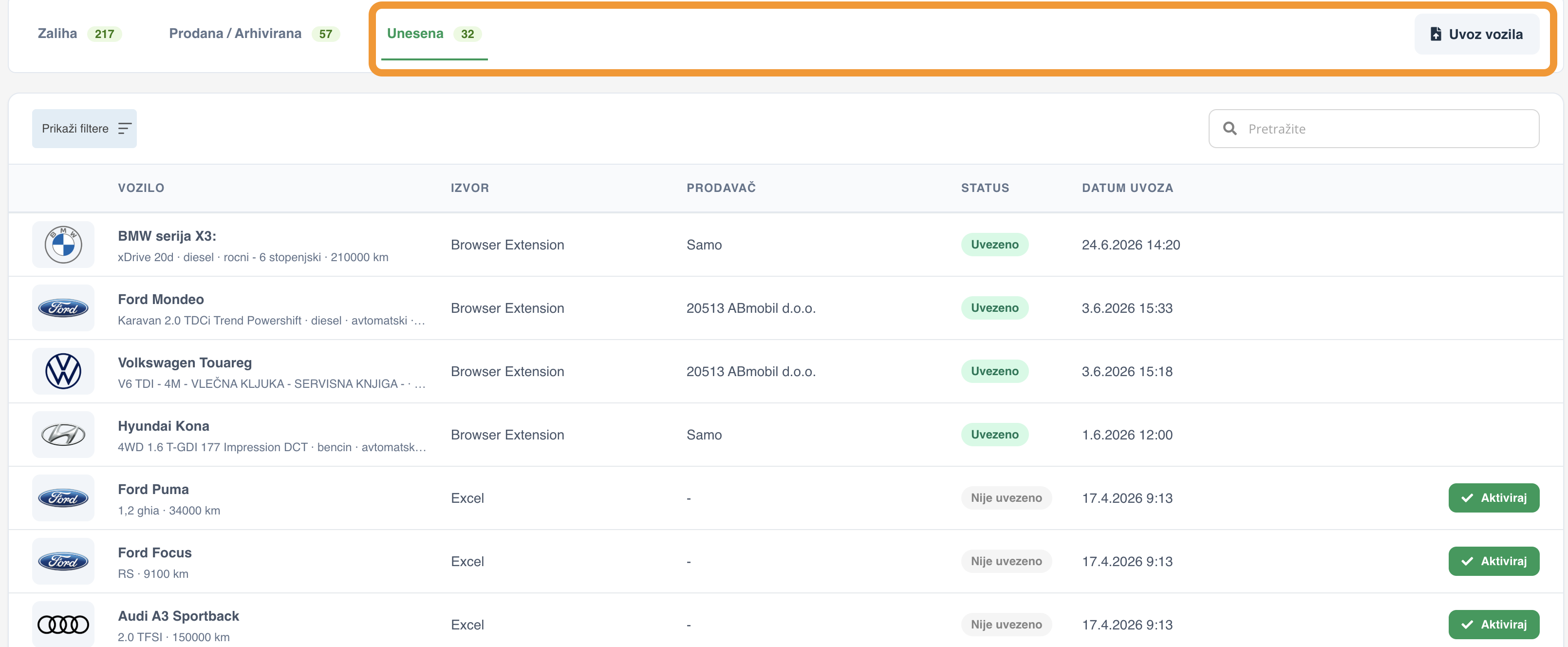This screenshot has width=1568, height=647.
Task: Click the BMW logo icon
Action: pos(63,245)
